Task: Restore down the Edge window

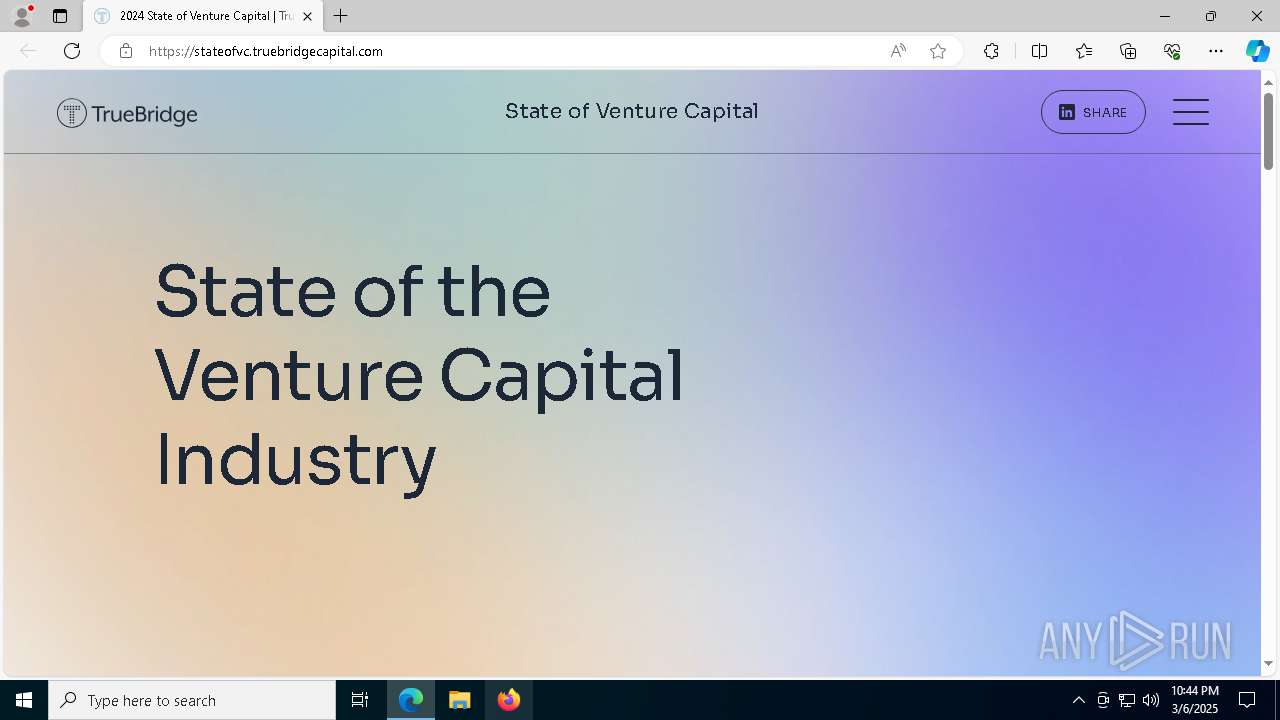Action: pyautogui.click(x=1211, y=16)
